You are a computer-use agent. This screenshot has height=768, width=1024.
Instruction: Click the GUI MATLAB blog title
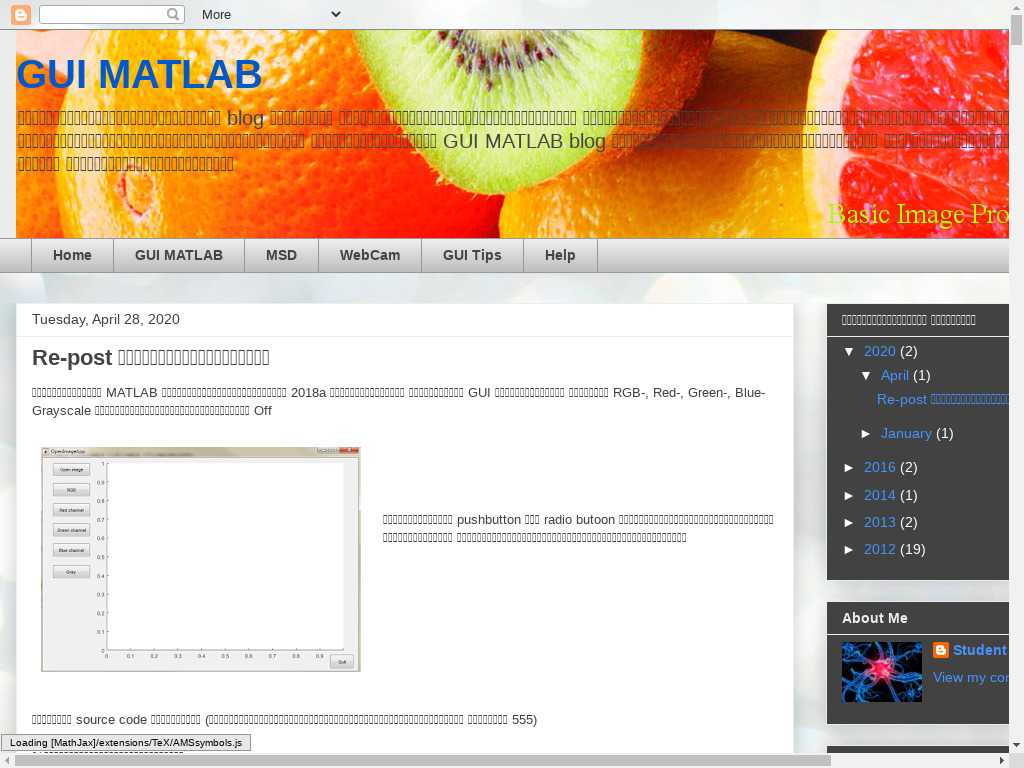point(139,75)
